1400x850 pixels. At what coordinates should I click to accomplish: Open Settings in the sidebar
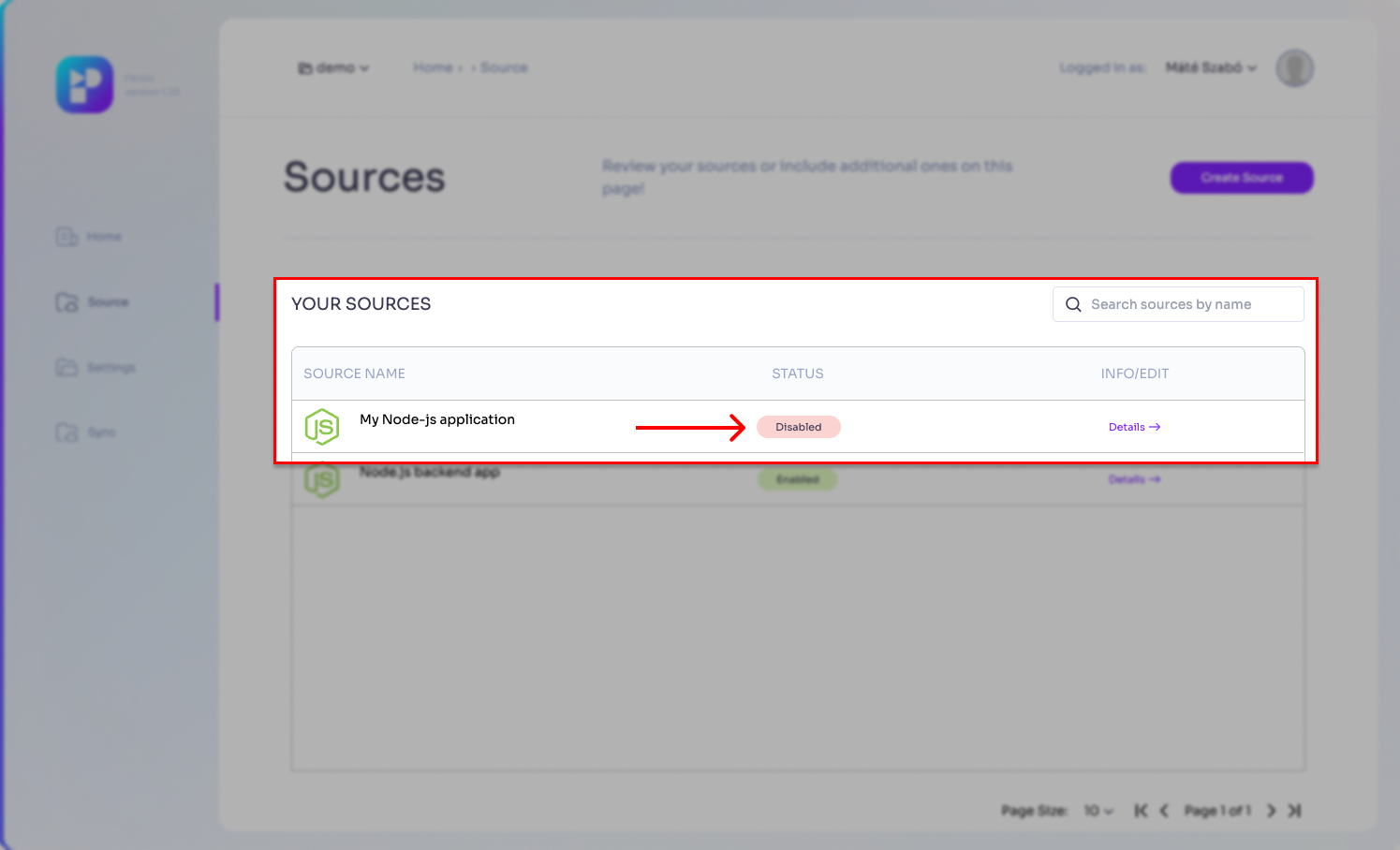click(x=96, y=368)
